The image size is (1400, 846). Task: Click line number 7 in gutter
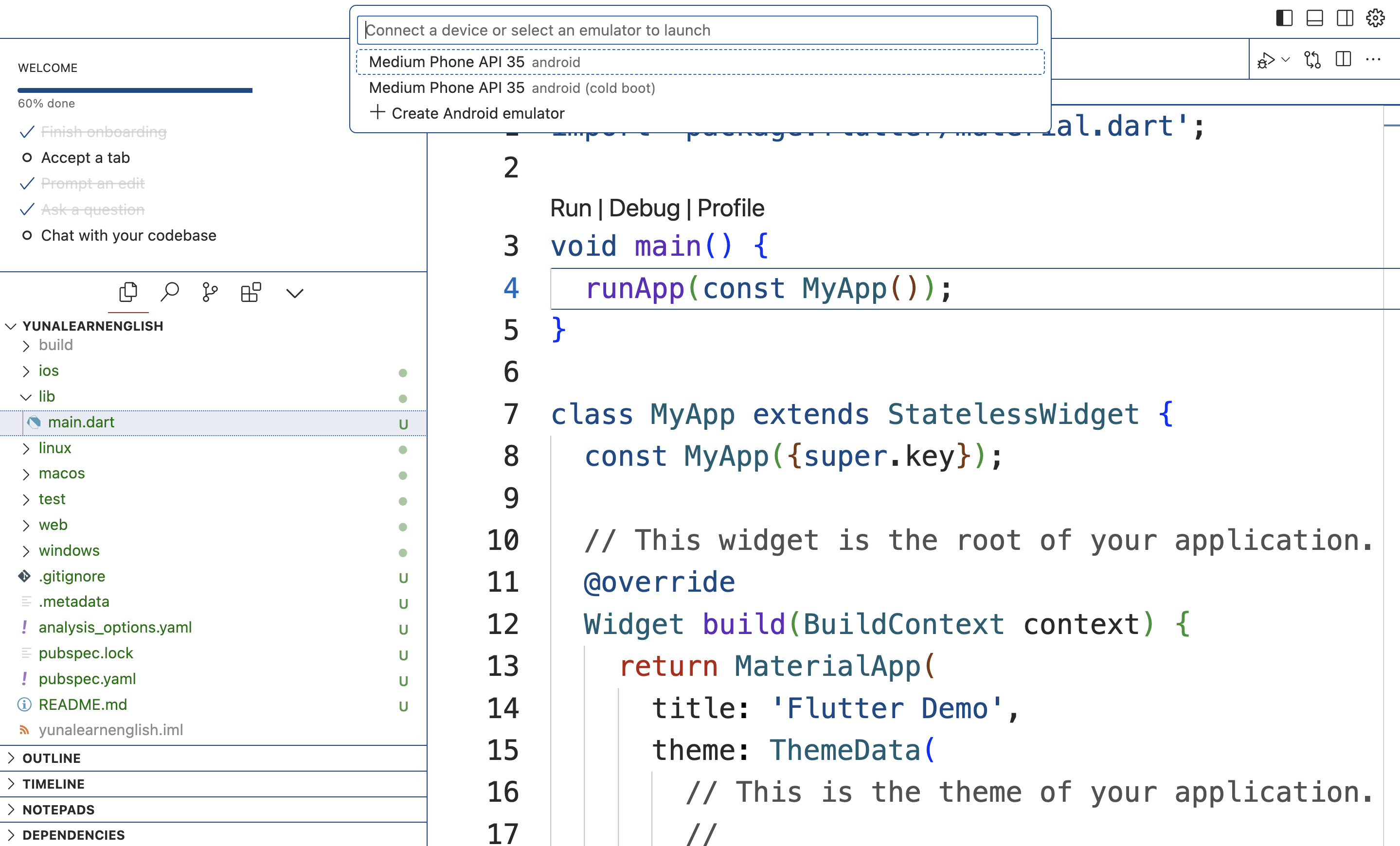point(511,414)
